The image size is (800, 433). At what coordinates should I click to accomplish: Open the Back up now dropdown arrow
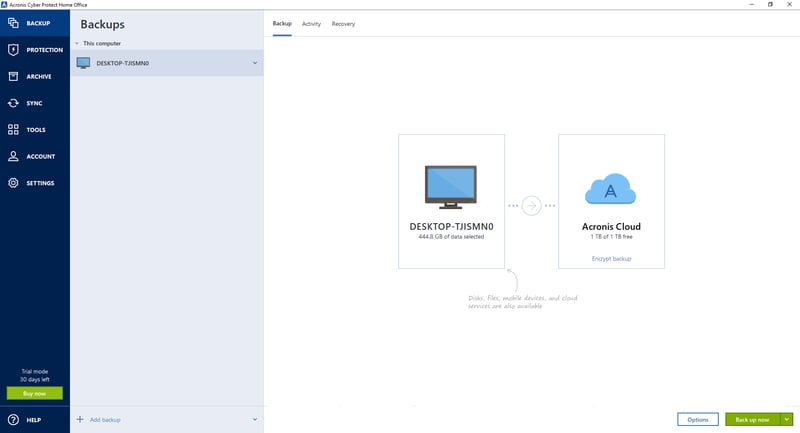coord(787,419)
